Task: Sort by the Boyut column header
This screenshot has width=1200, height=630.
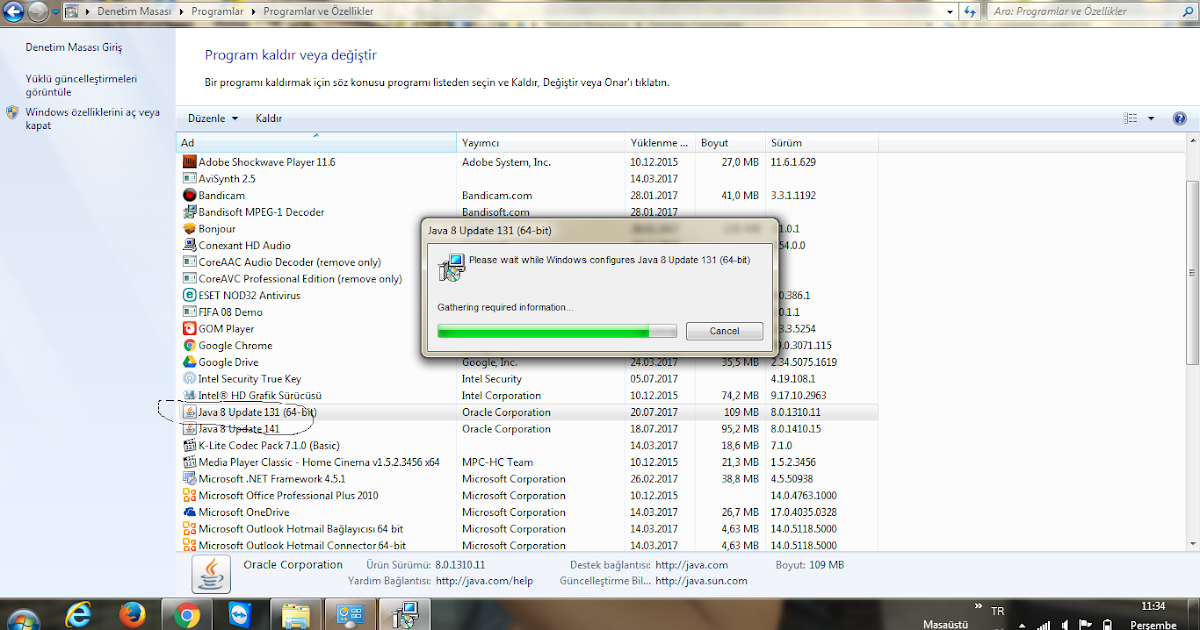Action: pos(730,143)
